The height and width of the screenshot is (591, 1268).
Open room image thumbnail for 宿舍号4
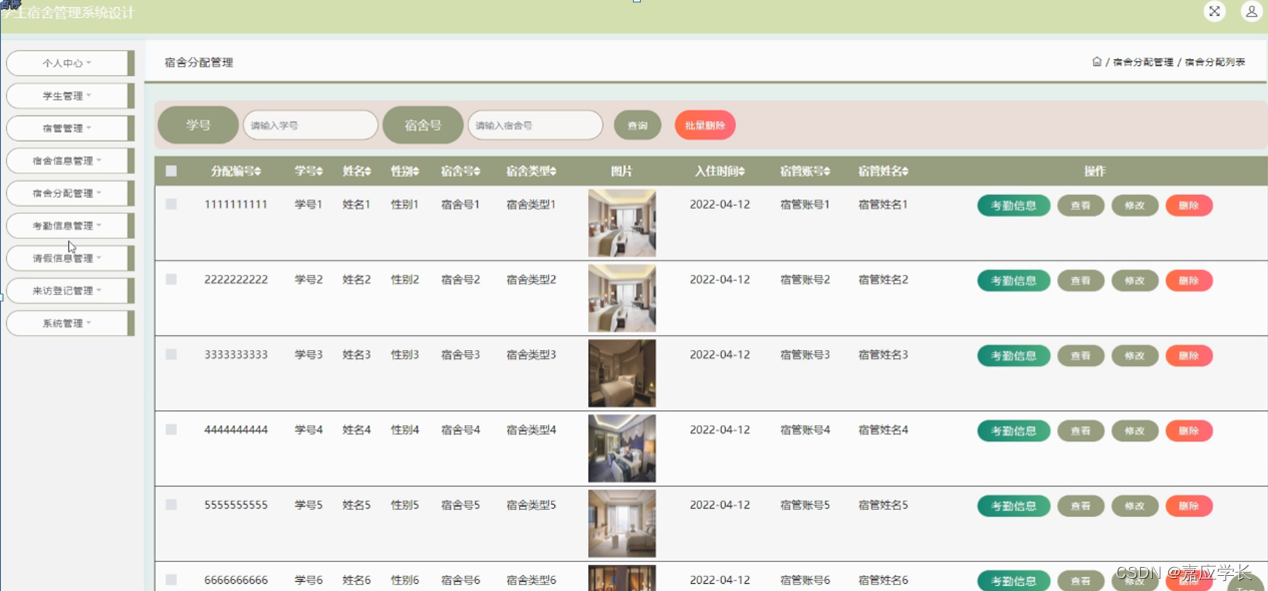pyautogui.click(x=622, y=448)
